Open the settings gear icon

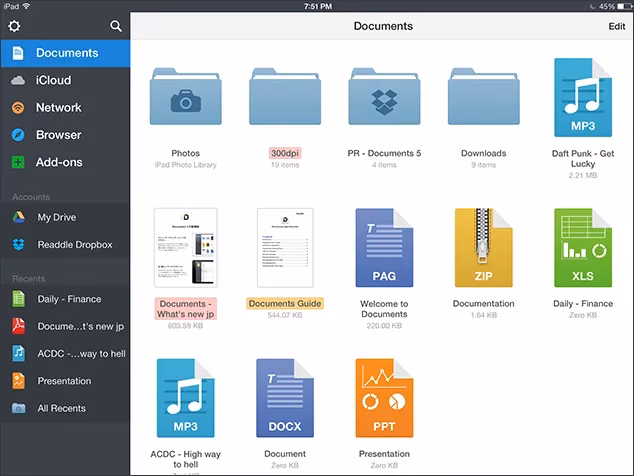(14, 26)
